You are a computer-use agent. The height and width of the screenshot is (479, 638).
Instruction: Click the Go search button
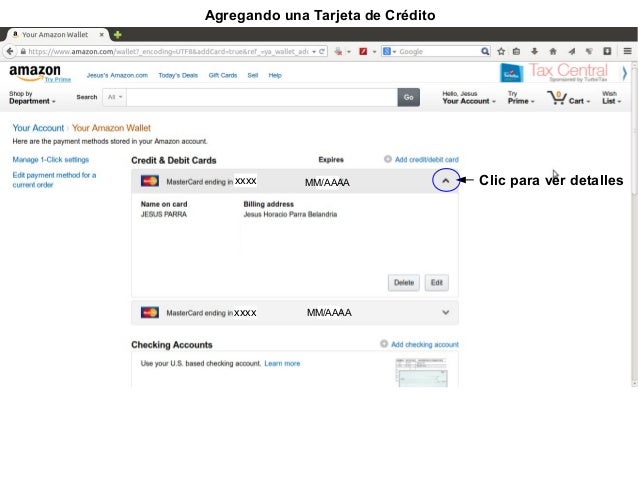[x=409, y=97]
